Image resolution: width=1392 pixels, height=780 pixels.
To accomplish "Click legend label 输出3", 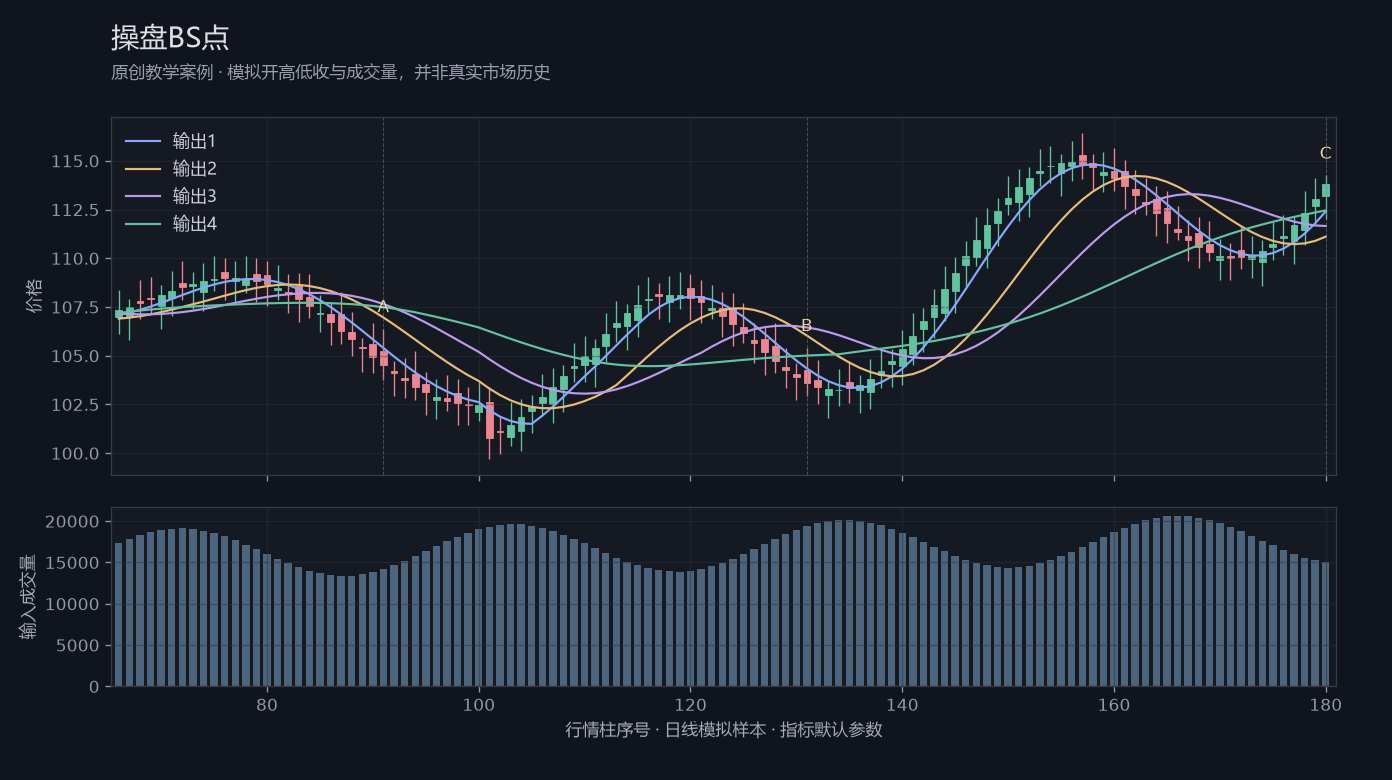I will 194,196.
